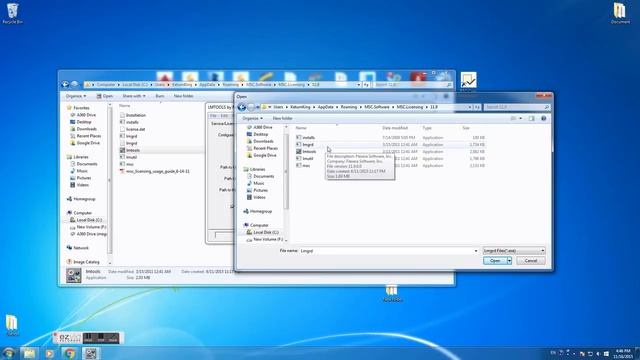Go back in the Open dialog
This screenshot has width=640, height=360.
click(x=242, y=107)
